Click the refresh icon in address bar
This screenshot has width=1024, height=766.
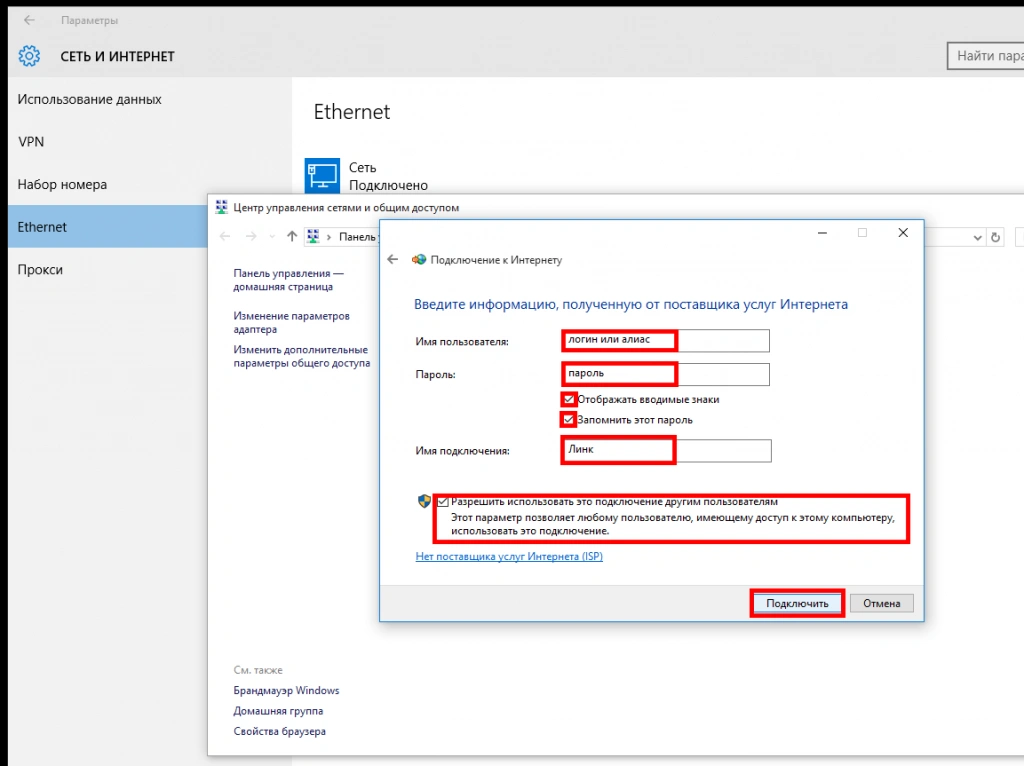click(x=995, y=237)
